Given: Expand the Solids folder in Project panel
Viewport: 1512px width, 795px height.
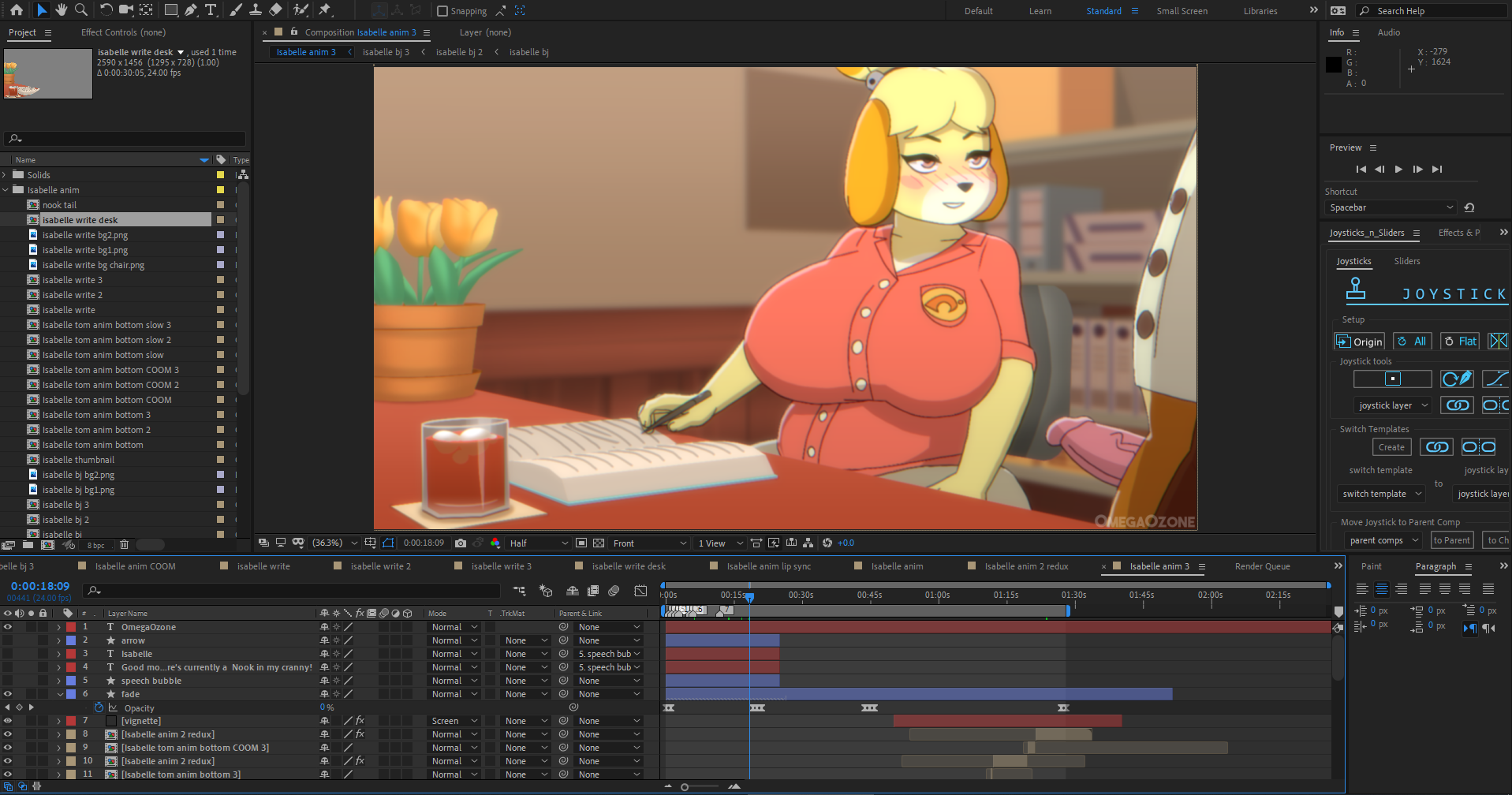Looking at the screenshot, I should tap(6, 175).
